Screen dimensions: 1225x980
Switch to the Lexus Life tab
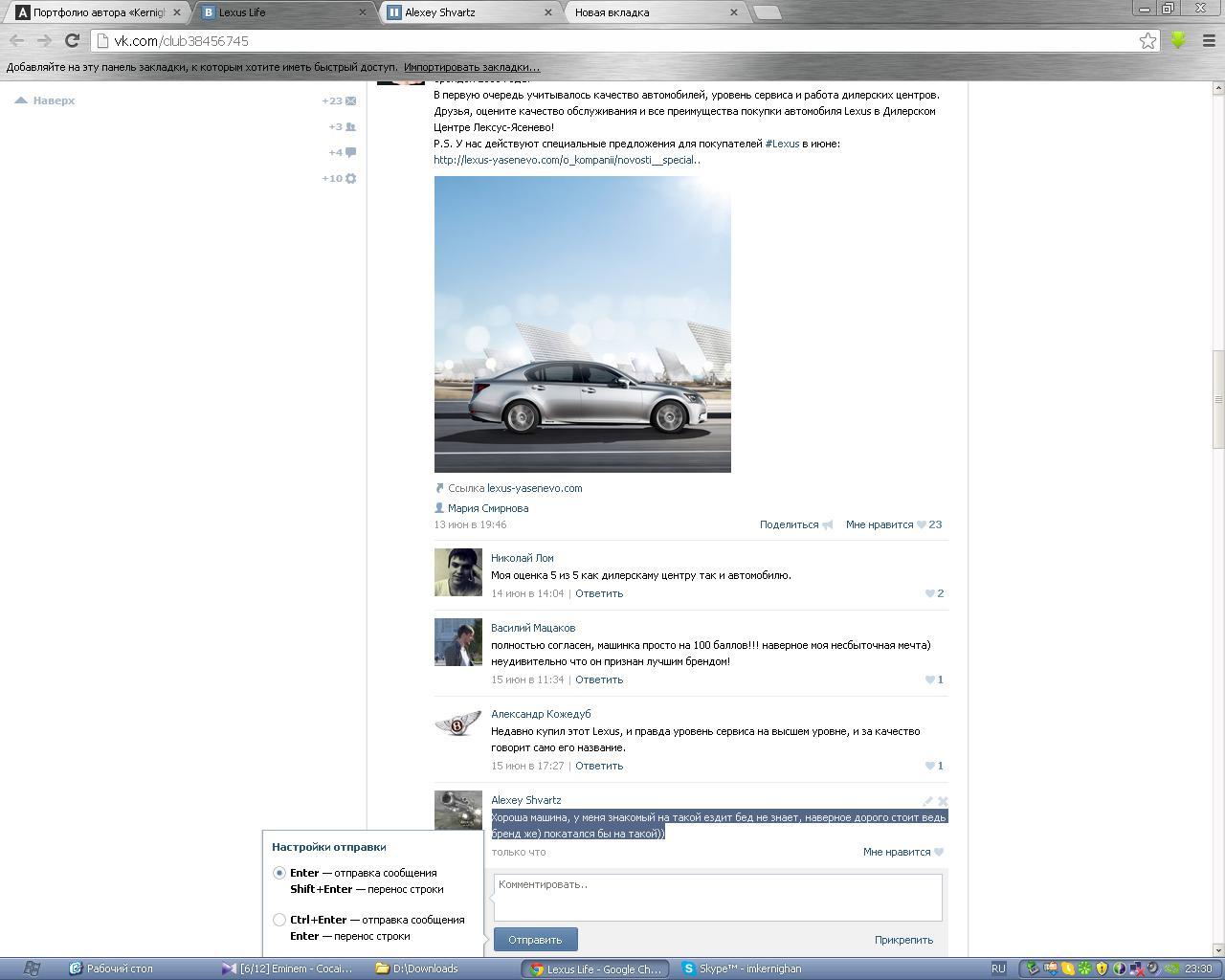coord(283,12)
